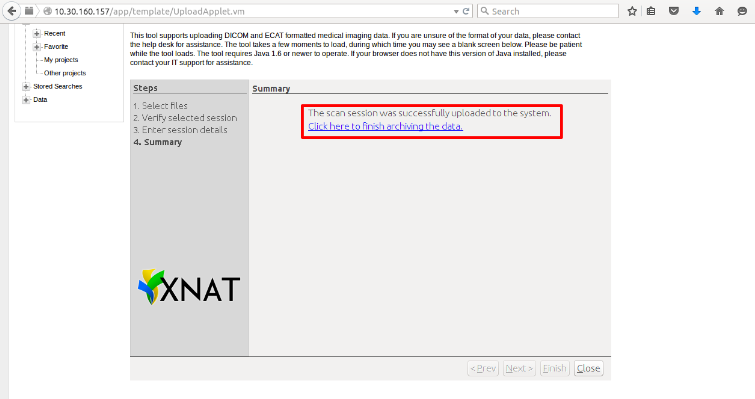Click the disabled Finish button
This screenshot has height=399, width=755.
pos(555,369)
